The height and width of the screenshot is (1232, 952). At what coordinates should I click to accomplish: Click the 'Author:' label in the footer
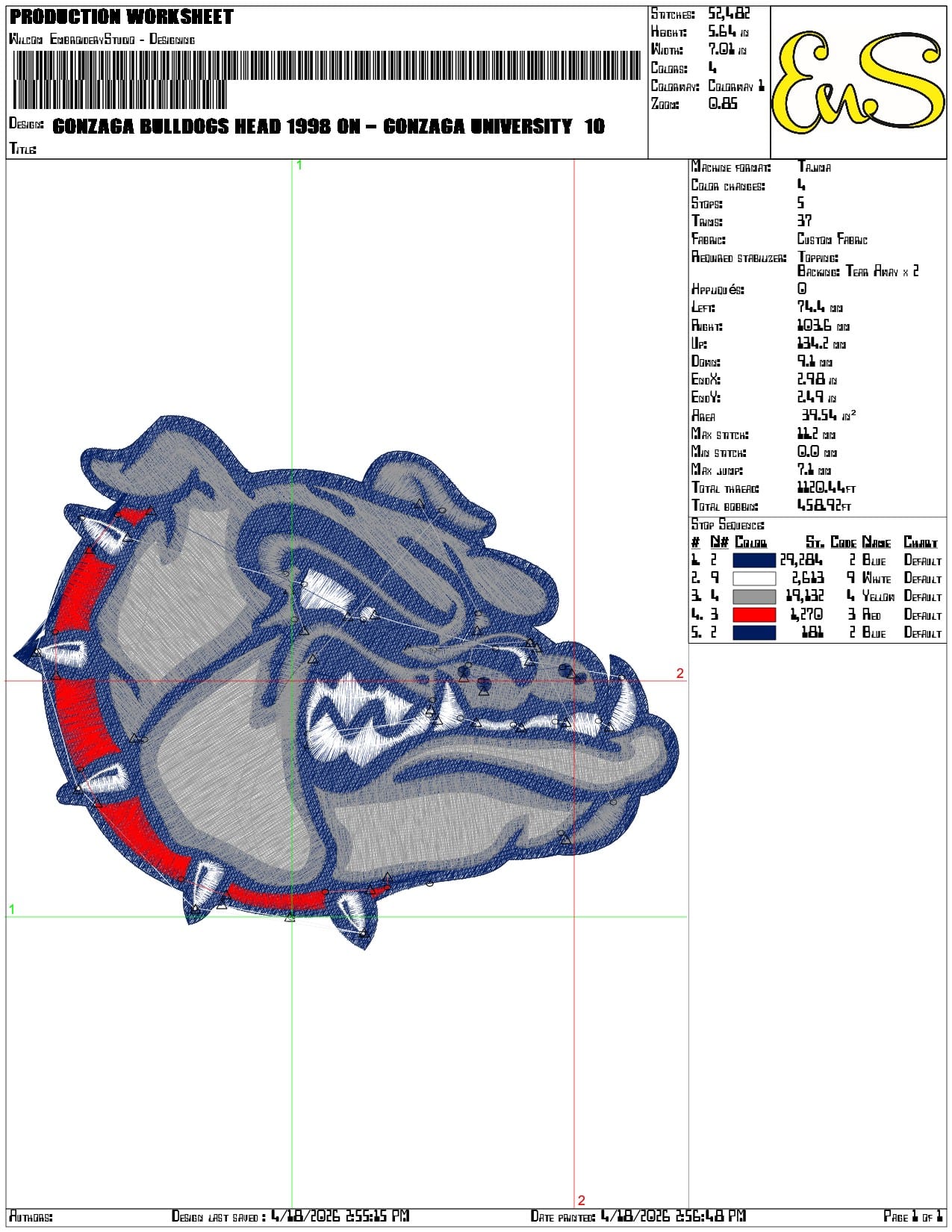[31, 1216]
